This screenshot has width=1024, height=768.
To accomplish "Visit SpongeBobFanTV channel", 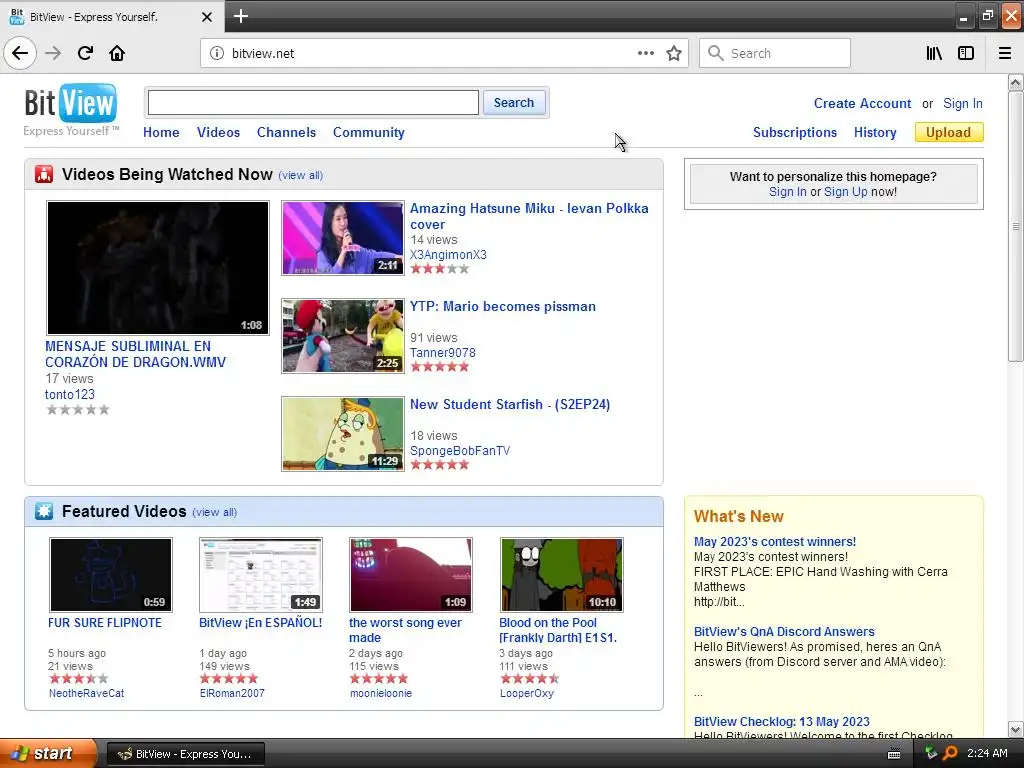I will pyautogui.click(x=460, y=451).
